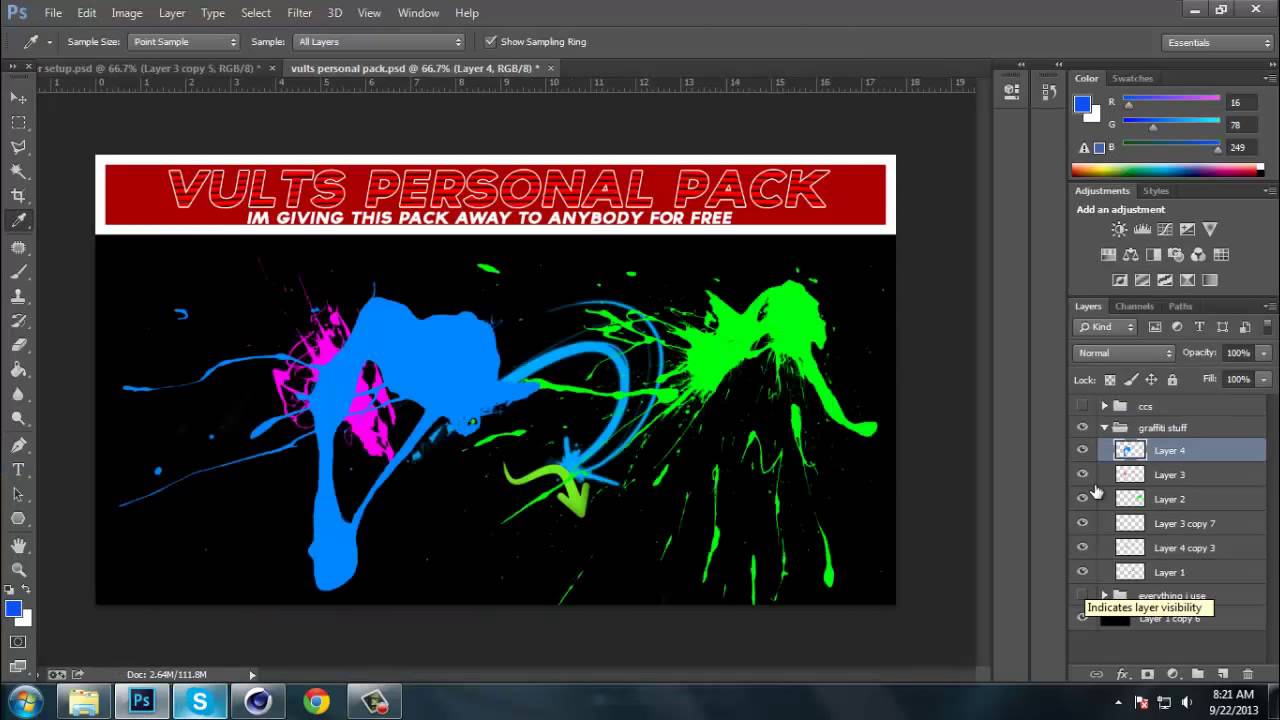Select the Hand tool
Image resolution: width=1280 pixels, height=720 pixels.
[18, 545]
